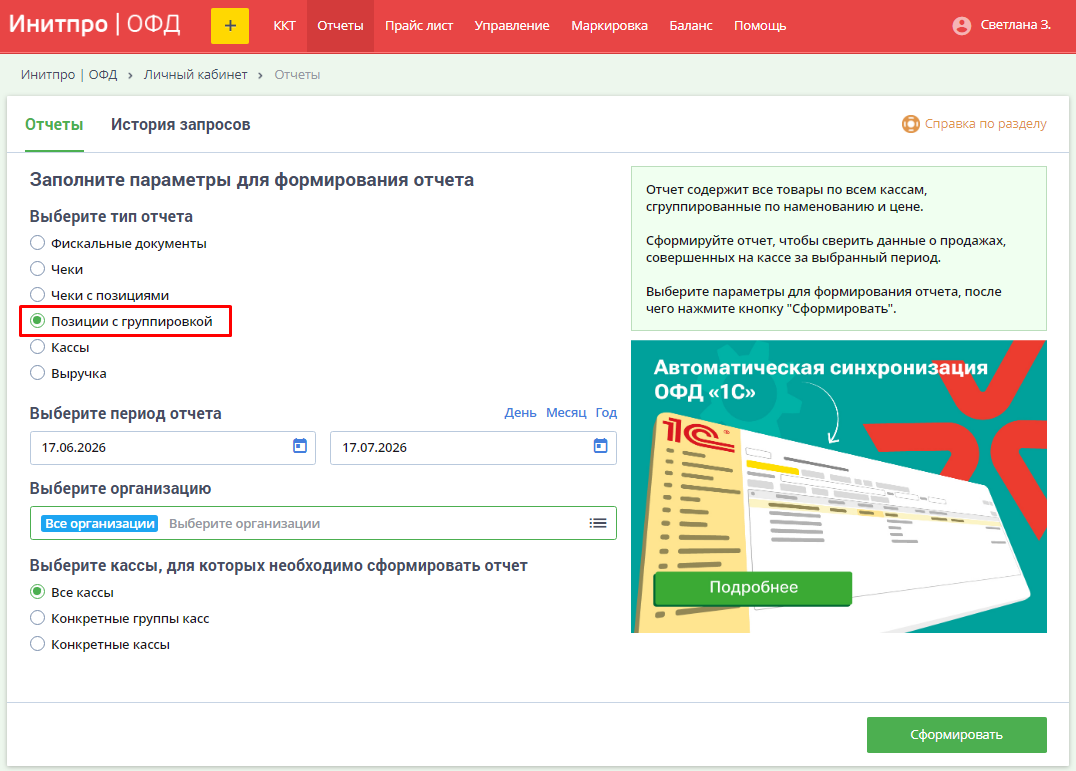Image resolution: width=1076 pixels, height=771 pixels.
Task: Open the user profile avatar icon
Action: pos(961,26)
